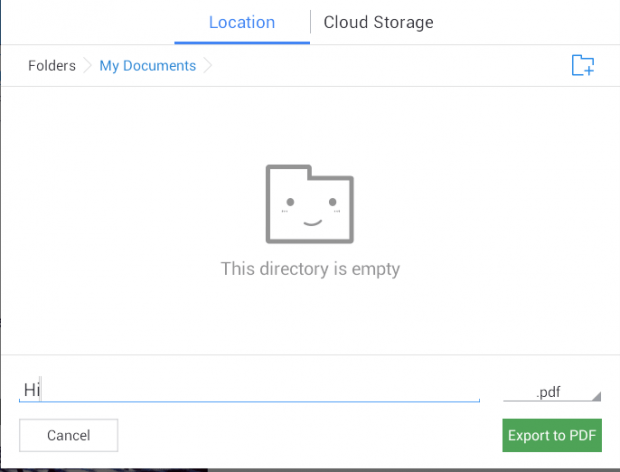Cancel the export dialog
This screenshot has width=620, height=472.
(x=68, y=435)
